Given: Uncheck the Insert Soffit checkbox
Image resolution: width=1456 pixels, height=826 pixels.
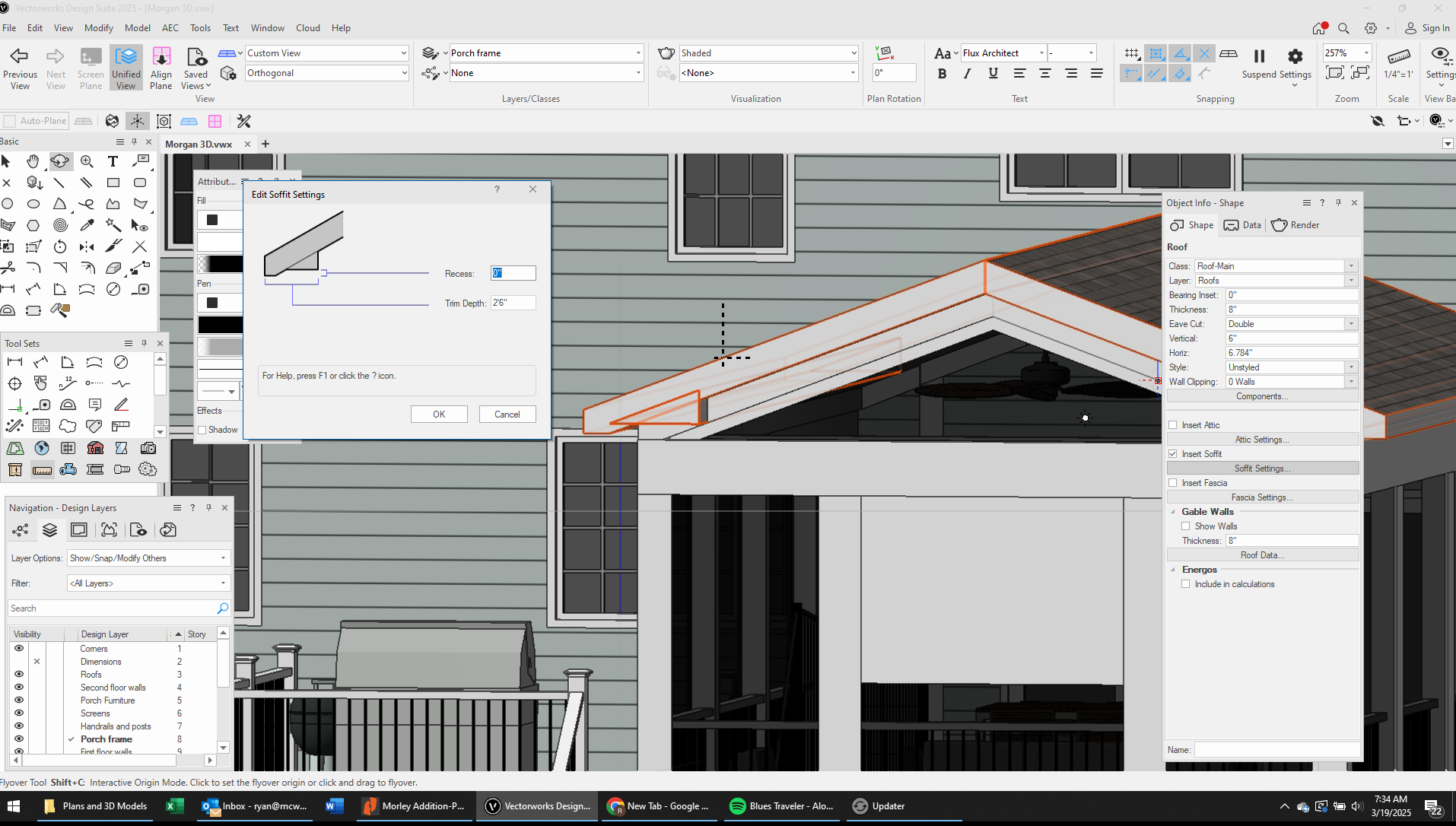Looking at the screenshot, I should pyautogui.click(x=1172, y=454).
